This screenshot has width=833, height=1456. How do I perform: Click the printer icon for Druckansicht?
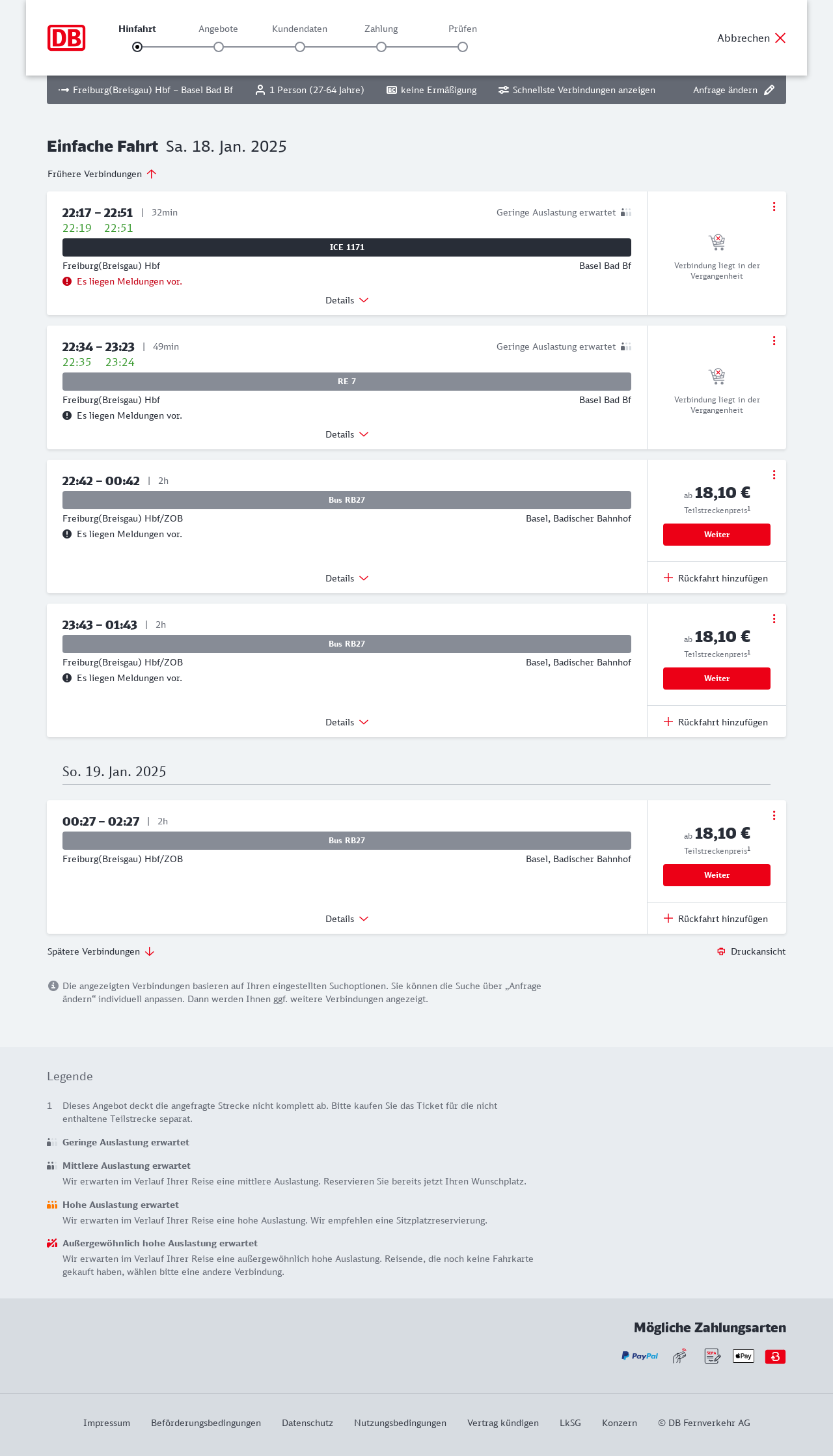(721, 951)
